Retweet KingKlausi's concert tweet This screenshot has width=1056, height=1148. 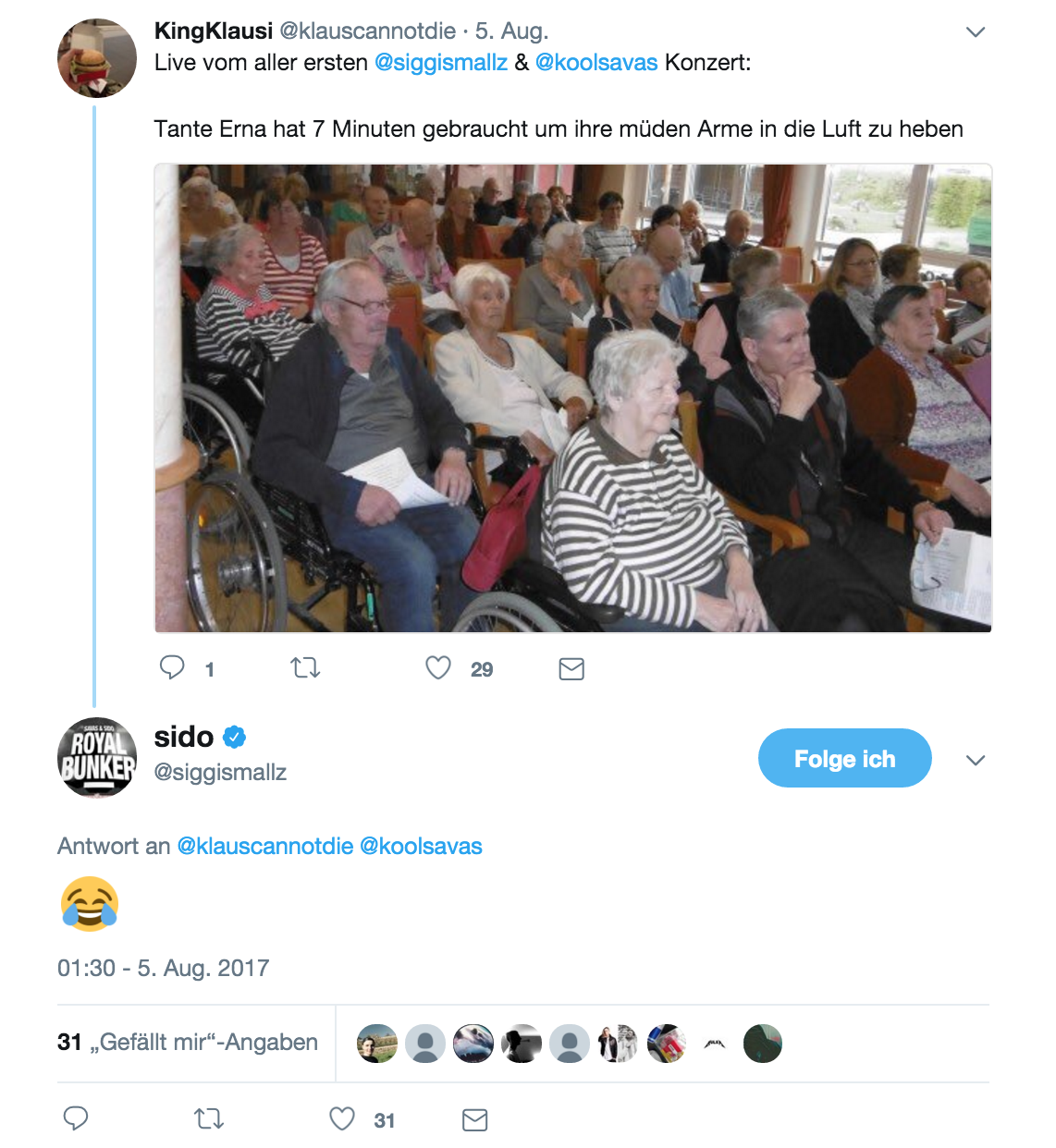305,667
